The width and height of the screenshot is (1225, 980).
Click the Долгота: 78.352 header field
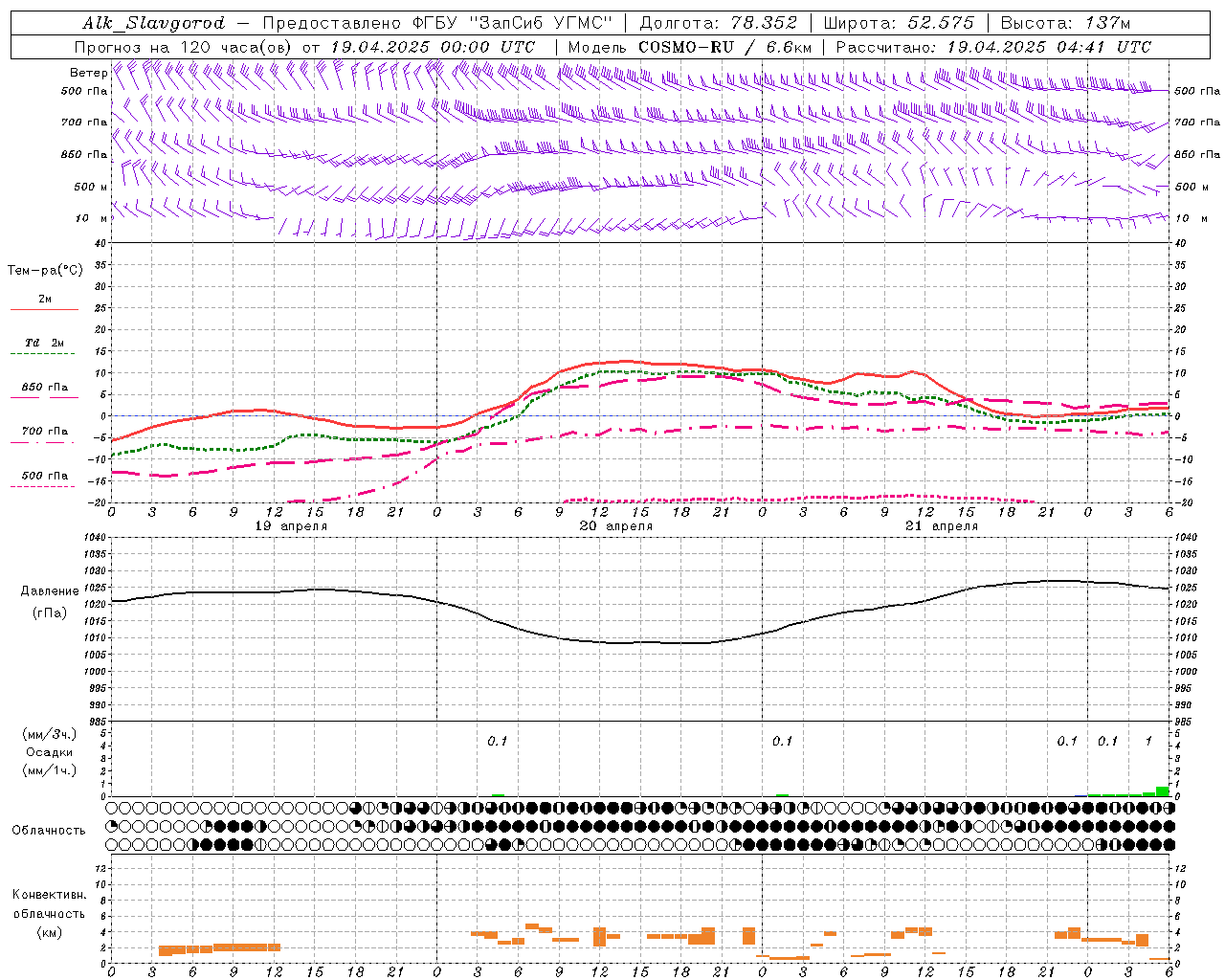(x=718, y=23)
